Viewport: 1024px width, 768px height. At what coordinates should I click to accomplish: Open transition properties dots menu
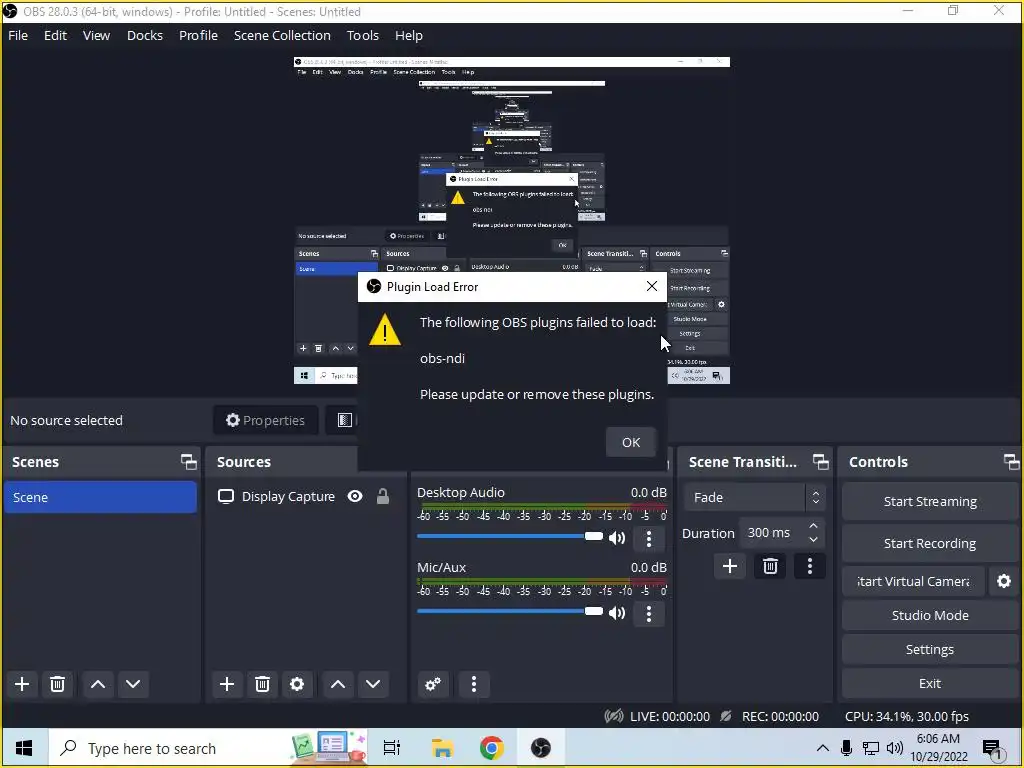click(x=810, y=566)
